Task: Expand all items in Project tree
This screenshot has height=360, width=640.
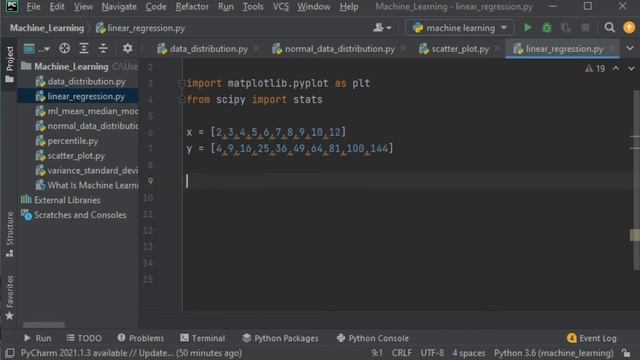Action: click(84, 49)
